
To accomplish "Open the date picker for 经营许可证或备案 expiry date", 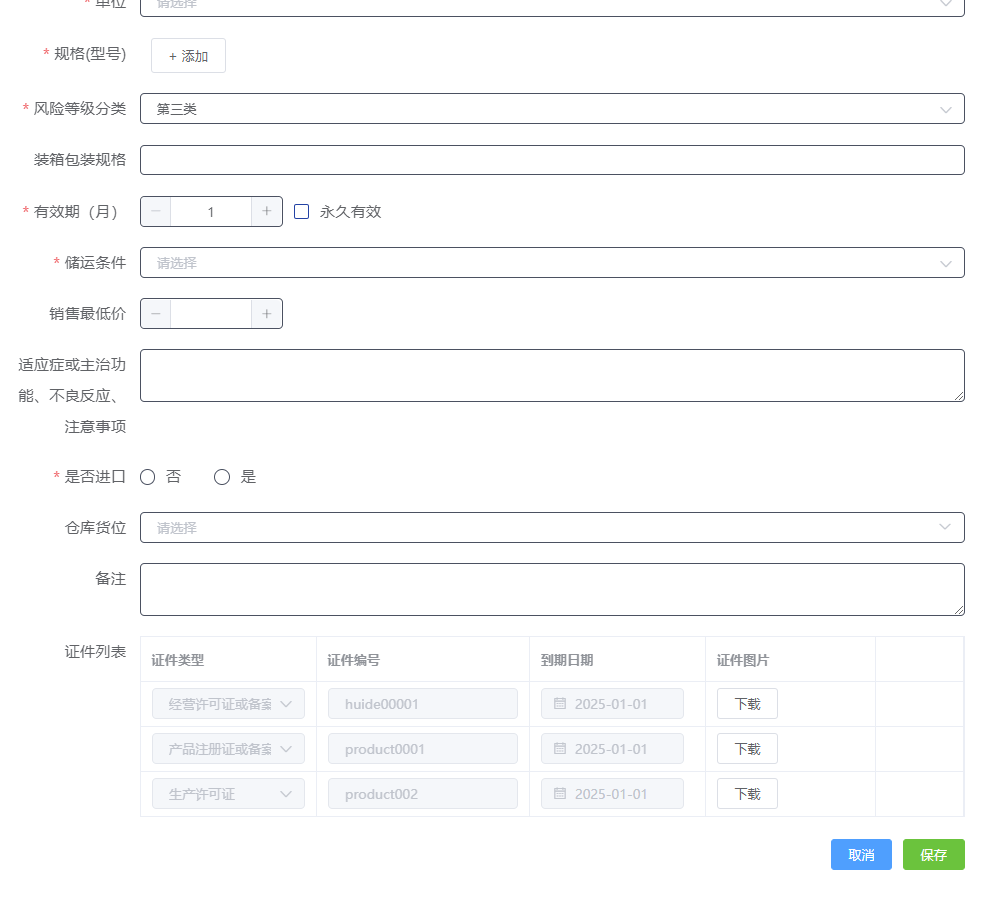I will coord(560,703).
